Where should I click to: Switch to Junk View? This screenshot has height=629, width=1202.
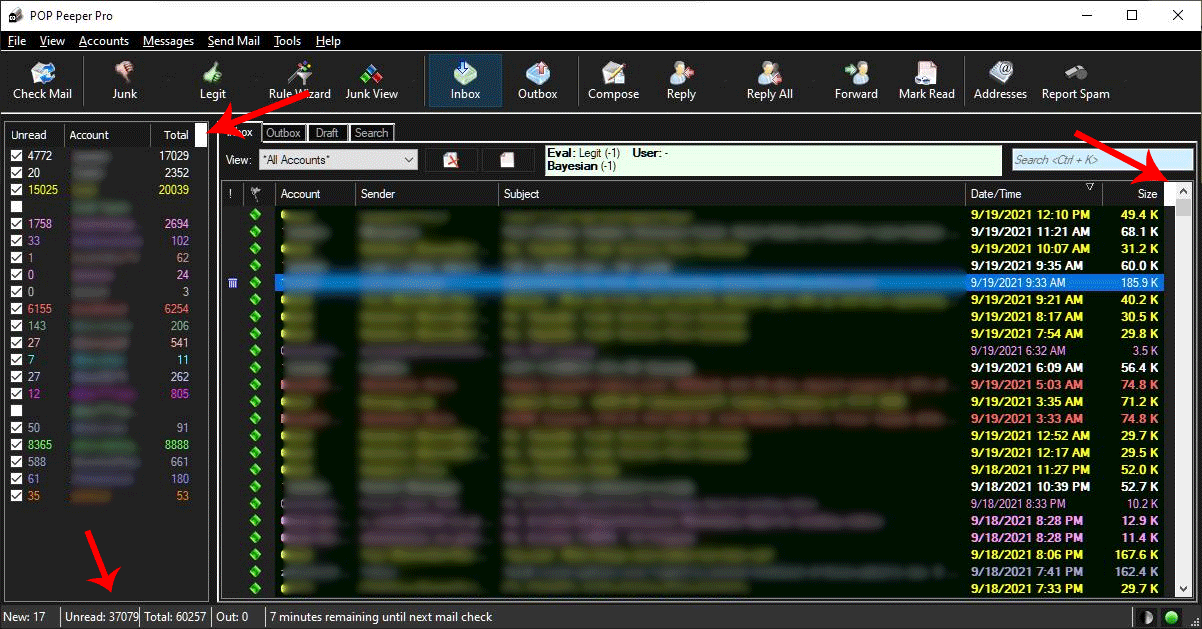[x=372, y=81]
